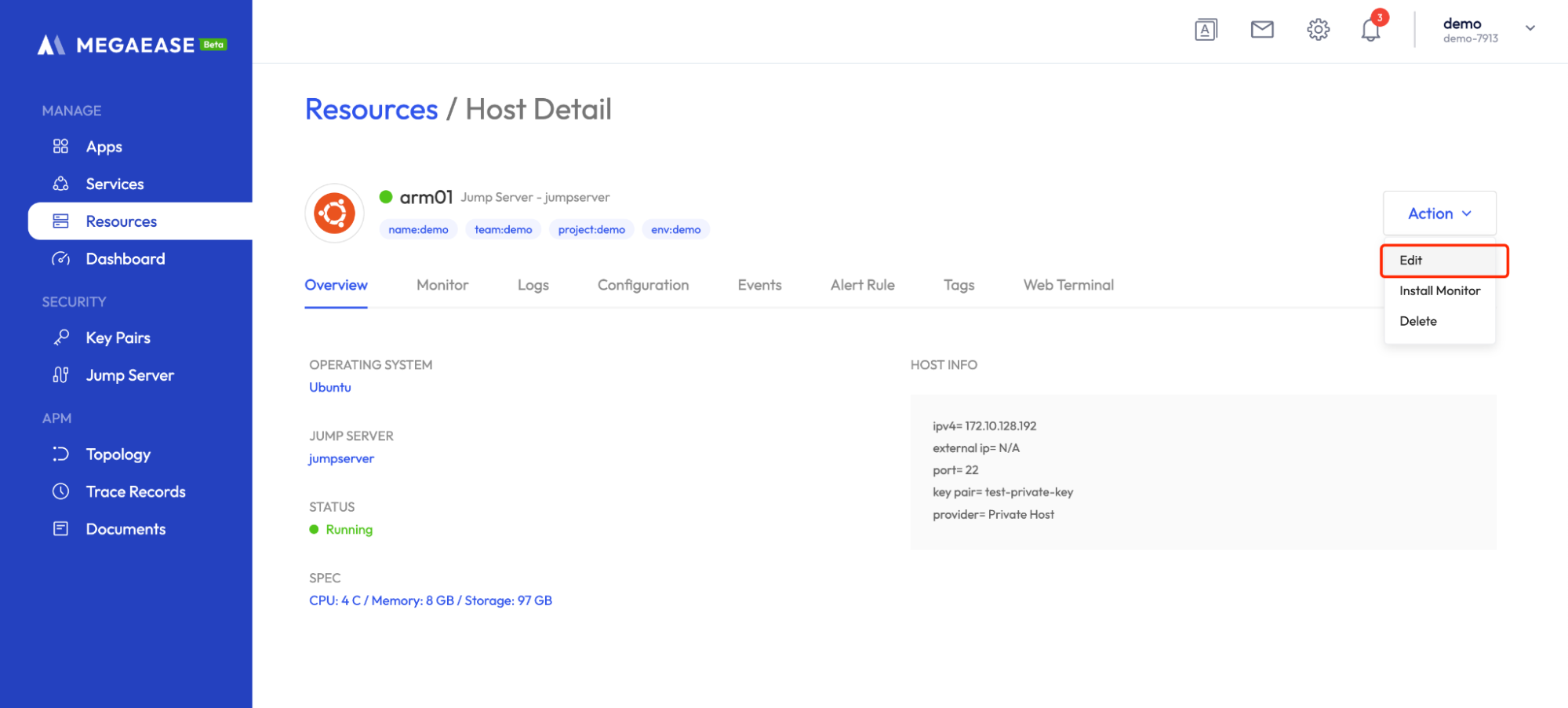Image resolution: width=1568 pixels, height=708 pixels.
Task: Select Delete in the Action menu
Action: (1418, 321)
